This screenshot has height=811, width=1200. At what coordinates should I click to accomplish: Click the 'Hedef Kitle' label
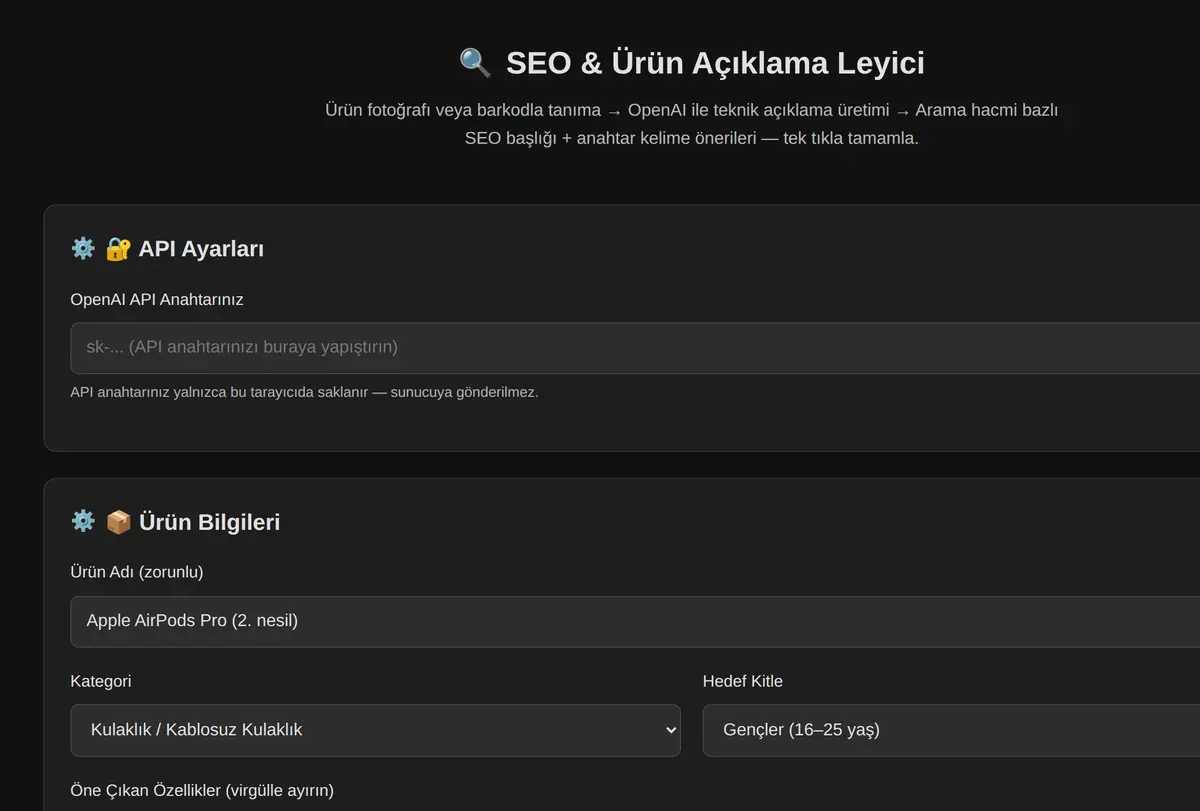coord(743,681)
